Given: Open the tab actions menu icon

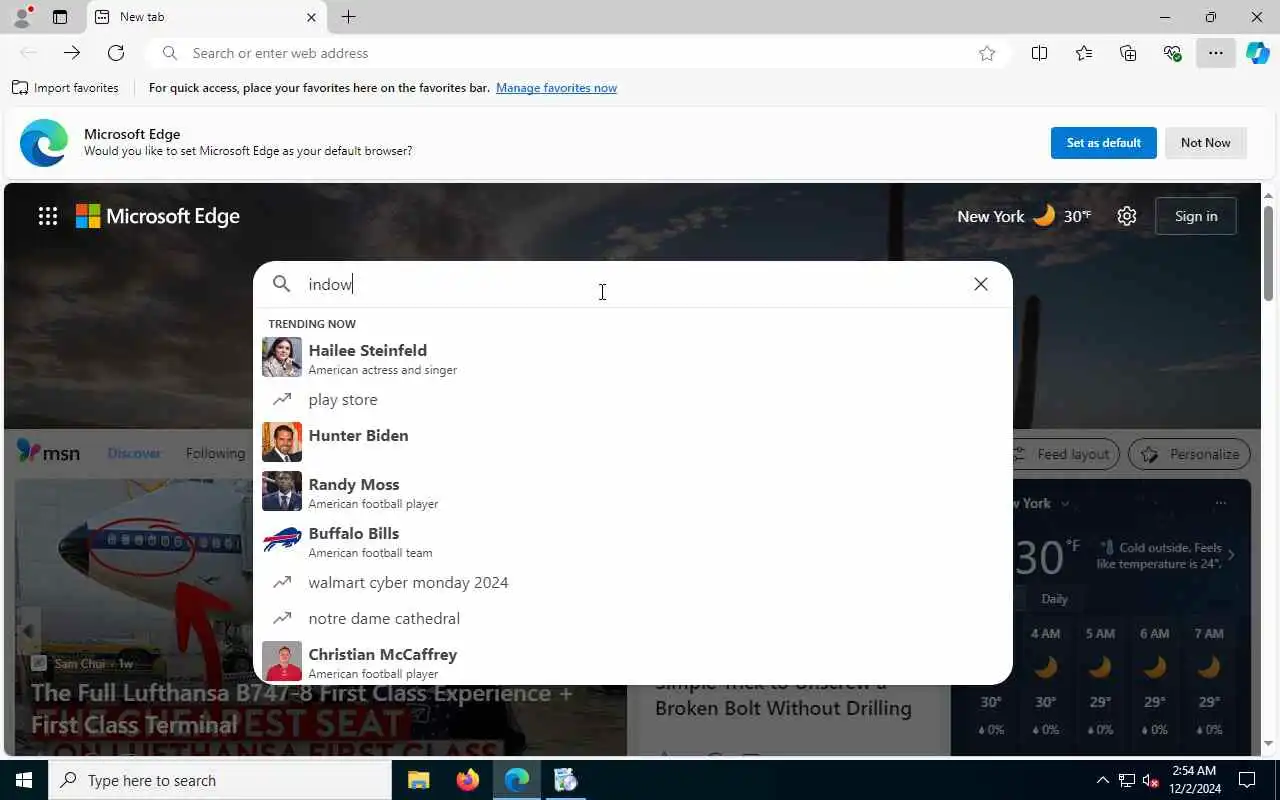Looking at the screenshot, I should pyautogui.click(x=60, y=17).
